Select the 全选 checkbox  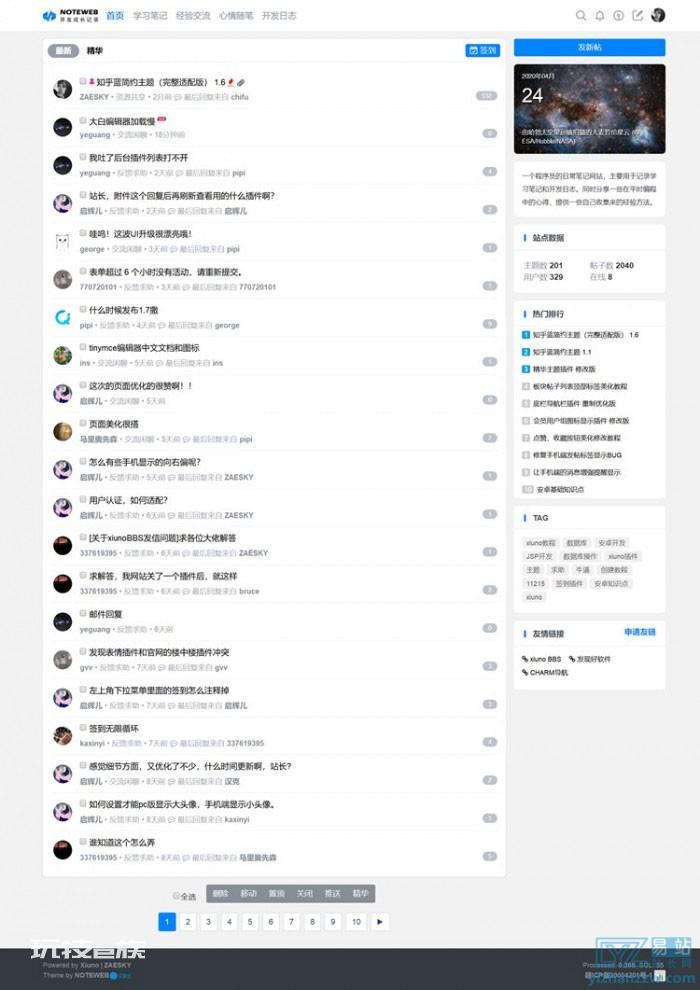[176, 895]
